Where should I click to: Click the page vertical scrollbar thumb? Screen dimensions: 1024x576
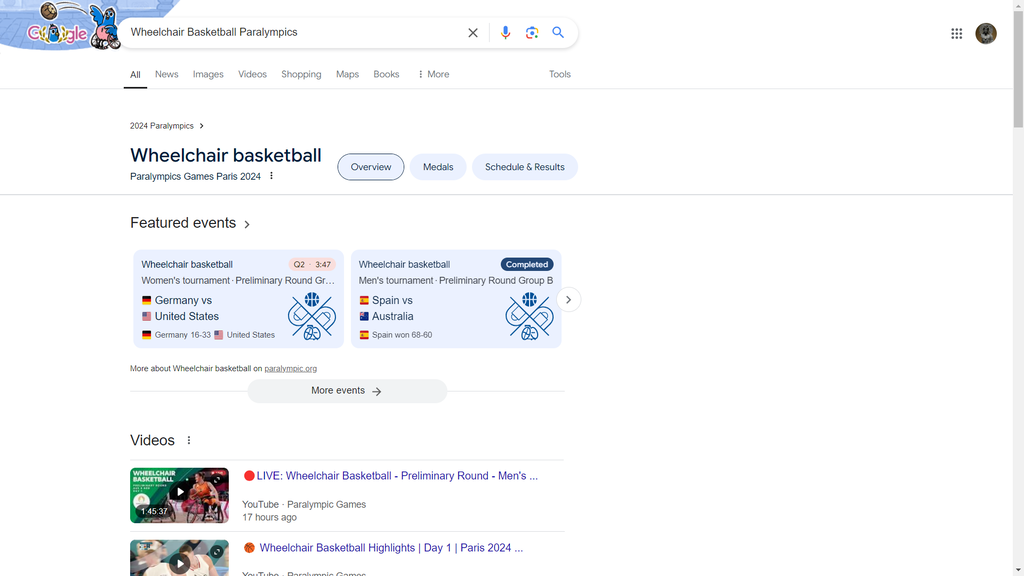tap(1018, 69)
